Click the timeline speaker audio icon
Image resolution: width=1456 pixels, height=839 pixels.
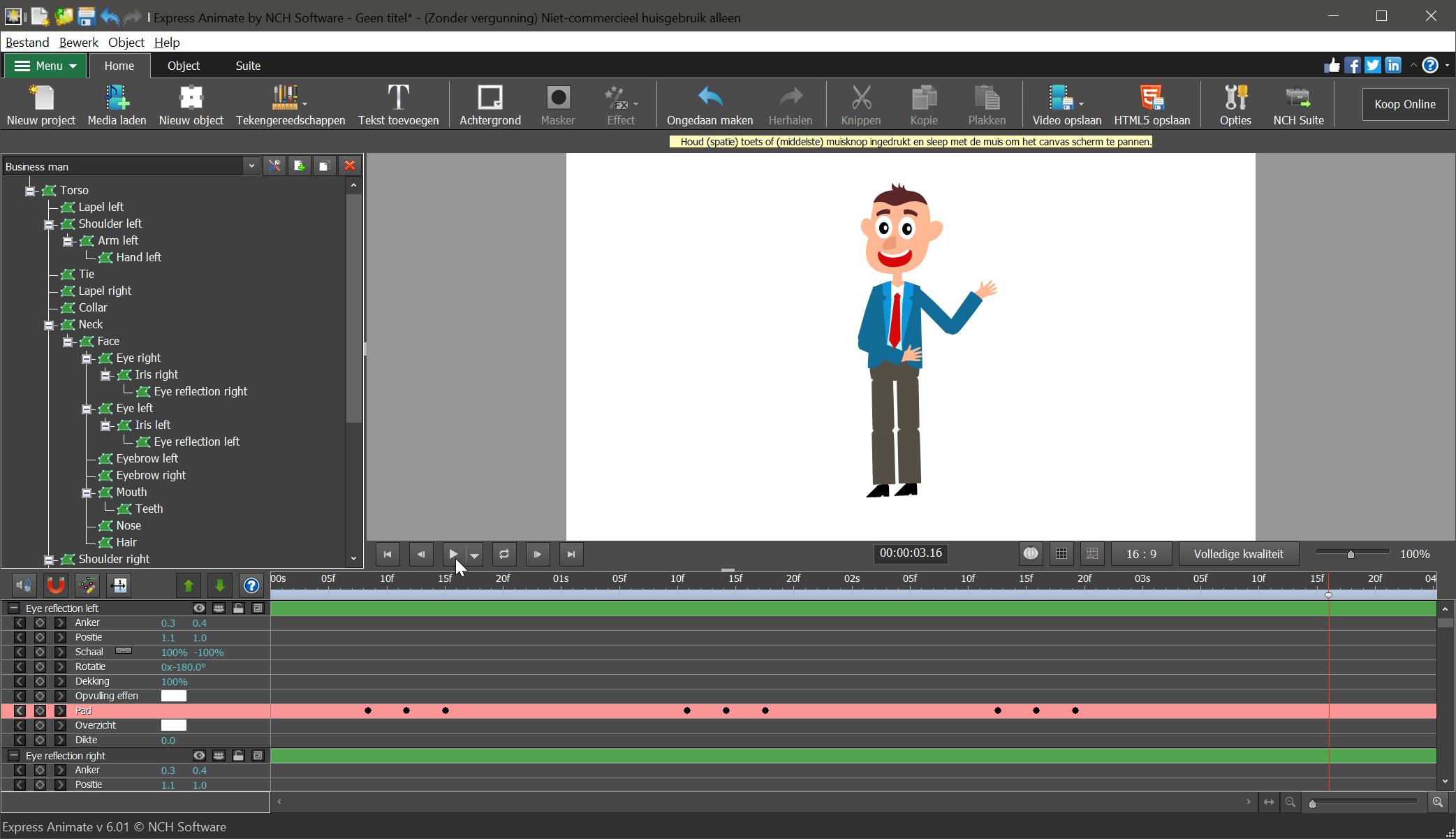[23, 585]
